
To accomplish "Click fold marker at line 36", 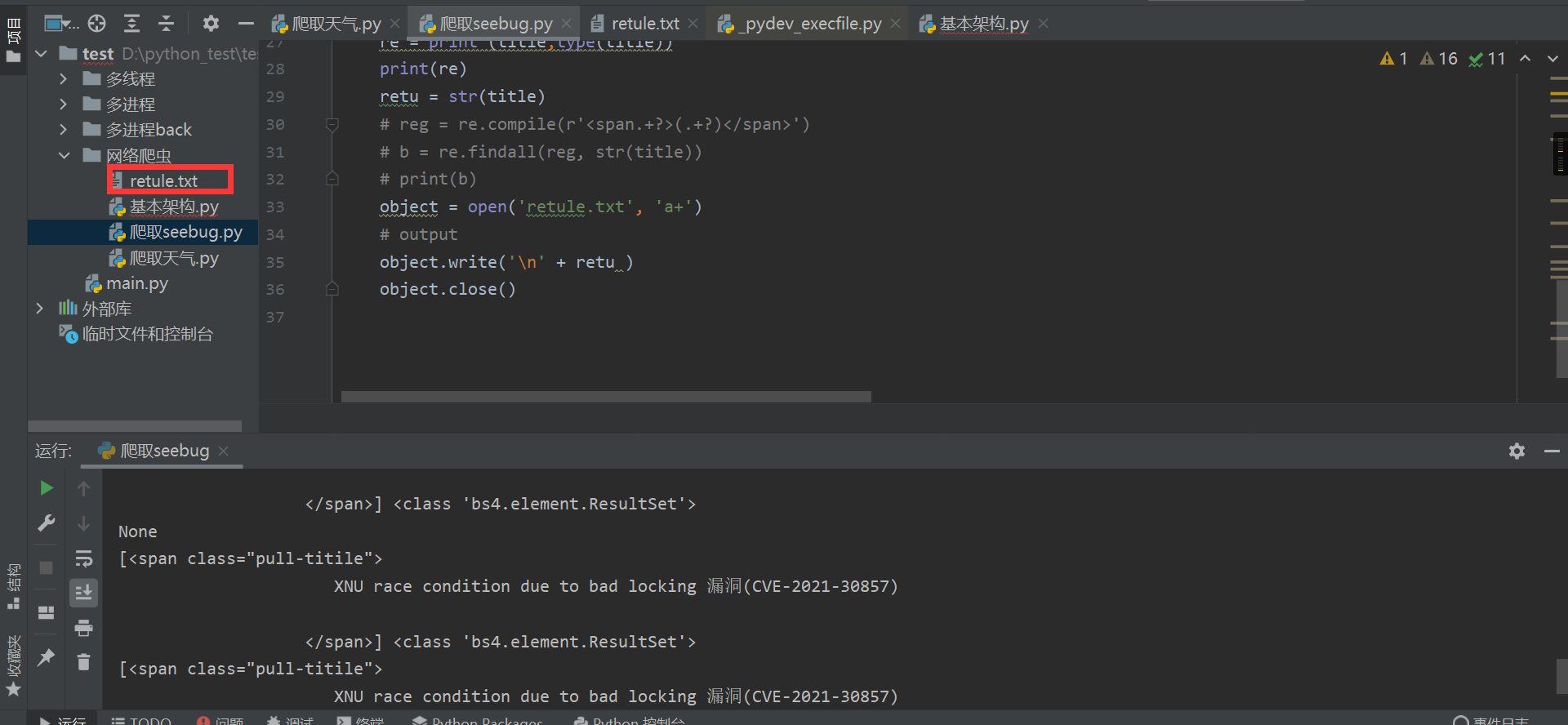I will pos(332,289).
